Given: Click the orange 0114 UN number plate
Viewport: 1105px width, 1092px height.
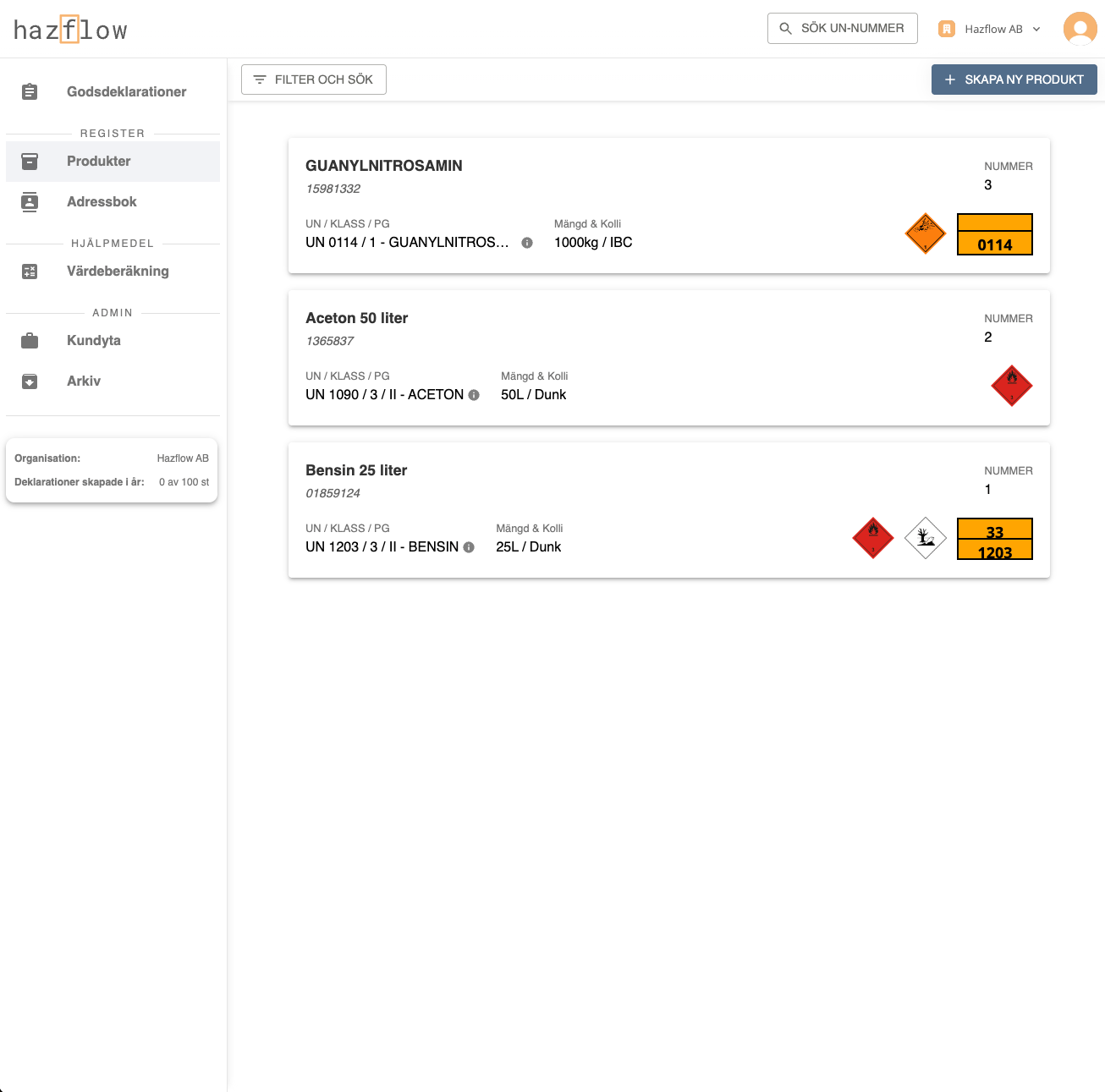Looking at the screenshot, I should [x=994, y=234].
